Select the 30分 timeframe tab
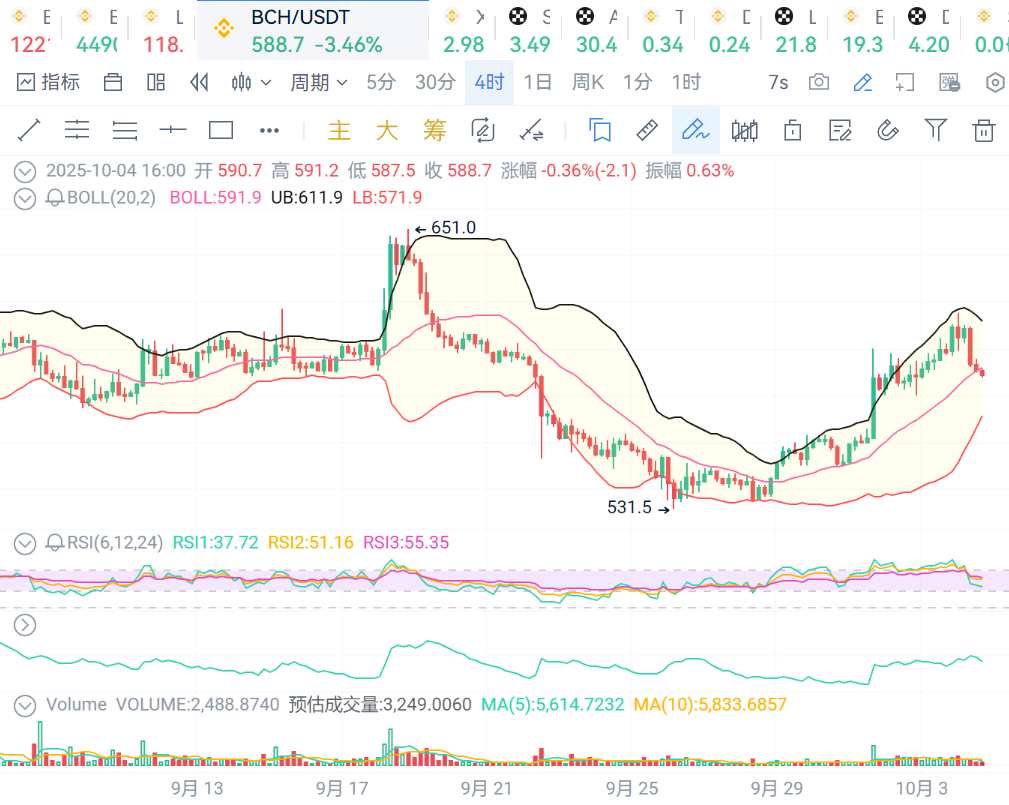 click(x=435, y=82)
